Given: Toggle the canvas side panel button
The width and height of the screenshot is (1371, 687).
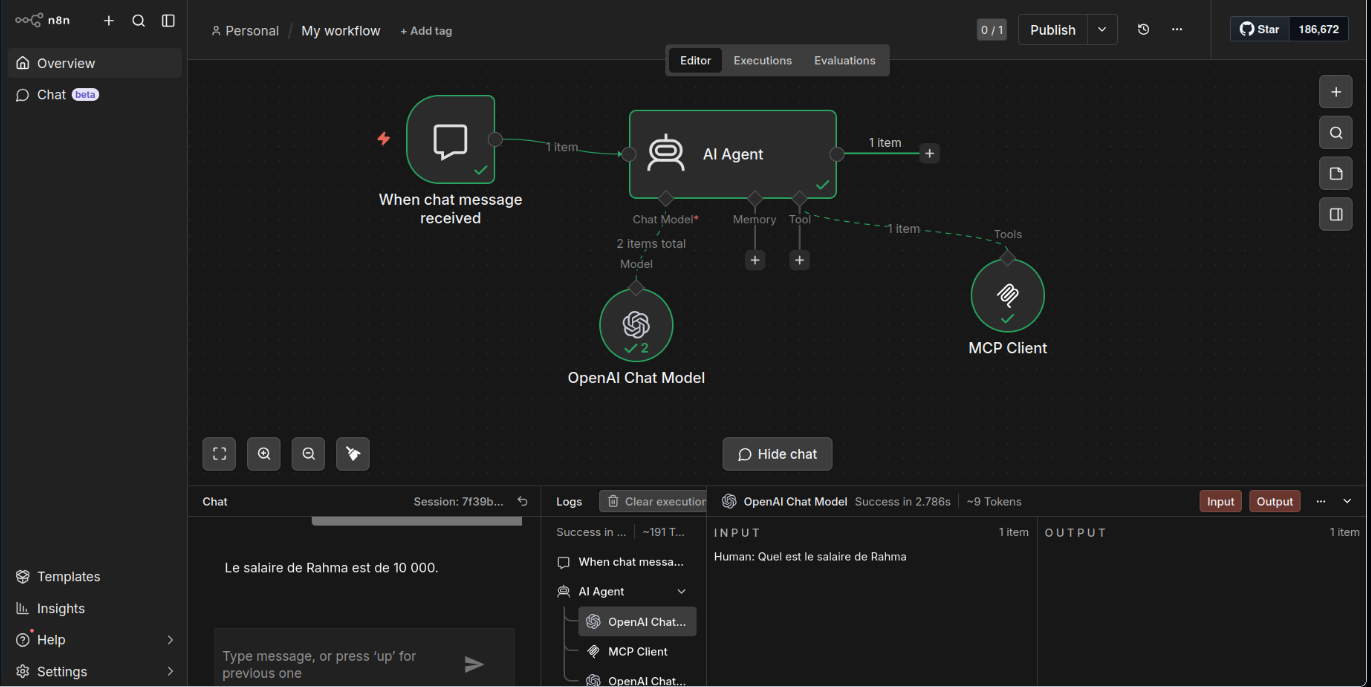Looking at the screenshot, I should coord(1335,214).
